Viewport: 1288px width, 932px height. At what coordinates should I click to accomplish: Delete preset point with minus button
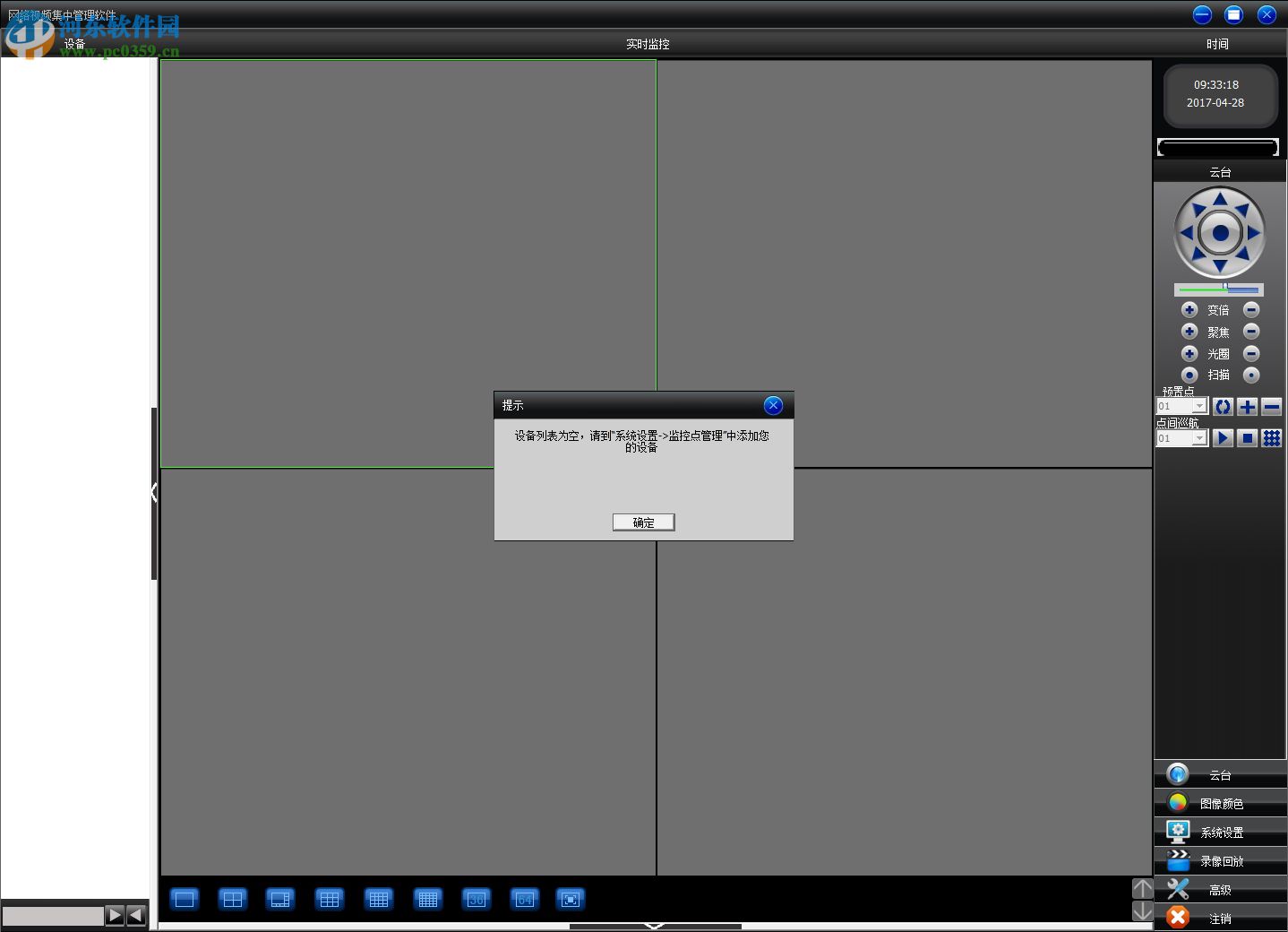point(1271,407)
